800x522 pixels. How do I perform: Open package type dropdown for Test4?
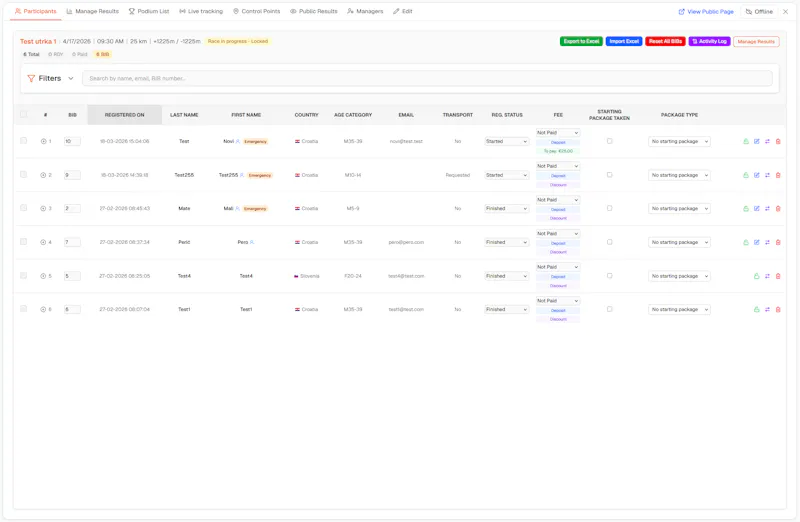pos(679,276)
